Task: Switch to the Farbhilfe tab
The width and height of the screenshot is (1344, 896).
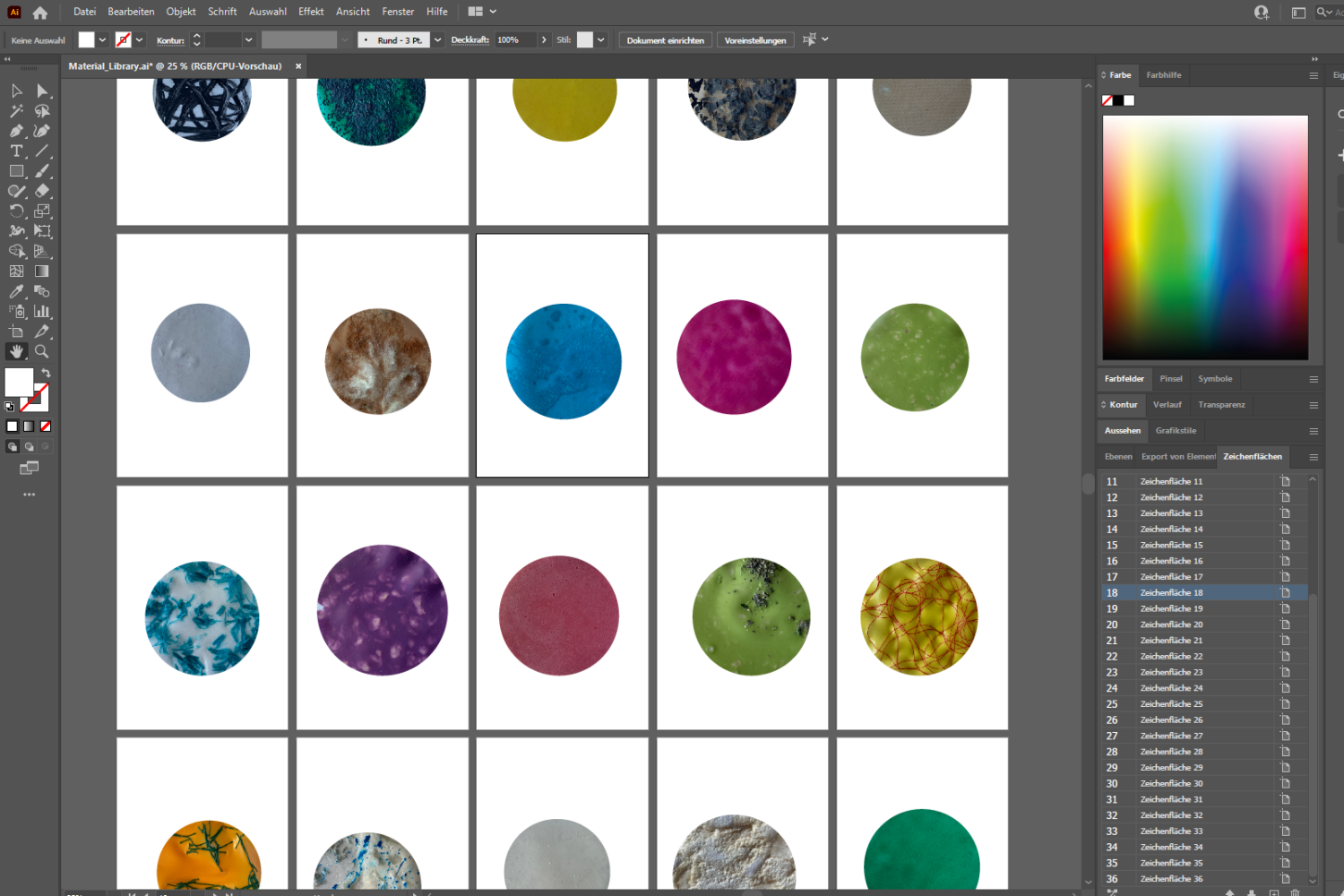Action: point(1163,75)
